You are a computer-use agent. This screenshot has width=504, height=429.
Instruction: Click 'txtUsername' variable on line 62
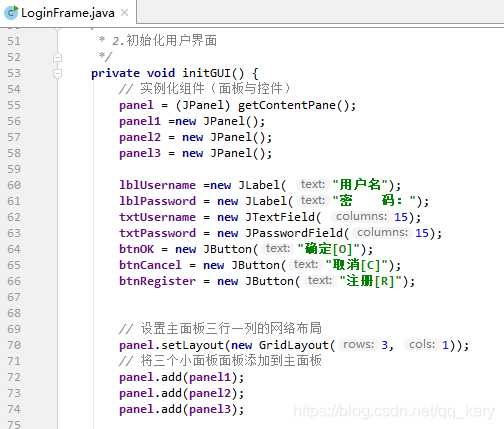158,217
